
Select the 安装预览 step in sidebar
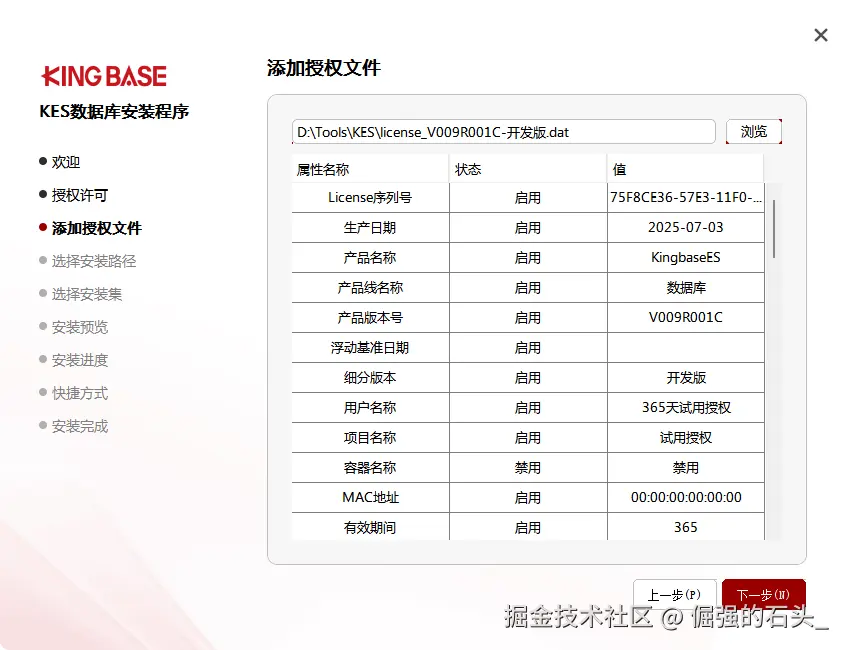(x=74, y=327)
